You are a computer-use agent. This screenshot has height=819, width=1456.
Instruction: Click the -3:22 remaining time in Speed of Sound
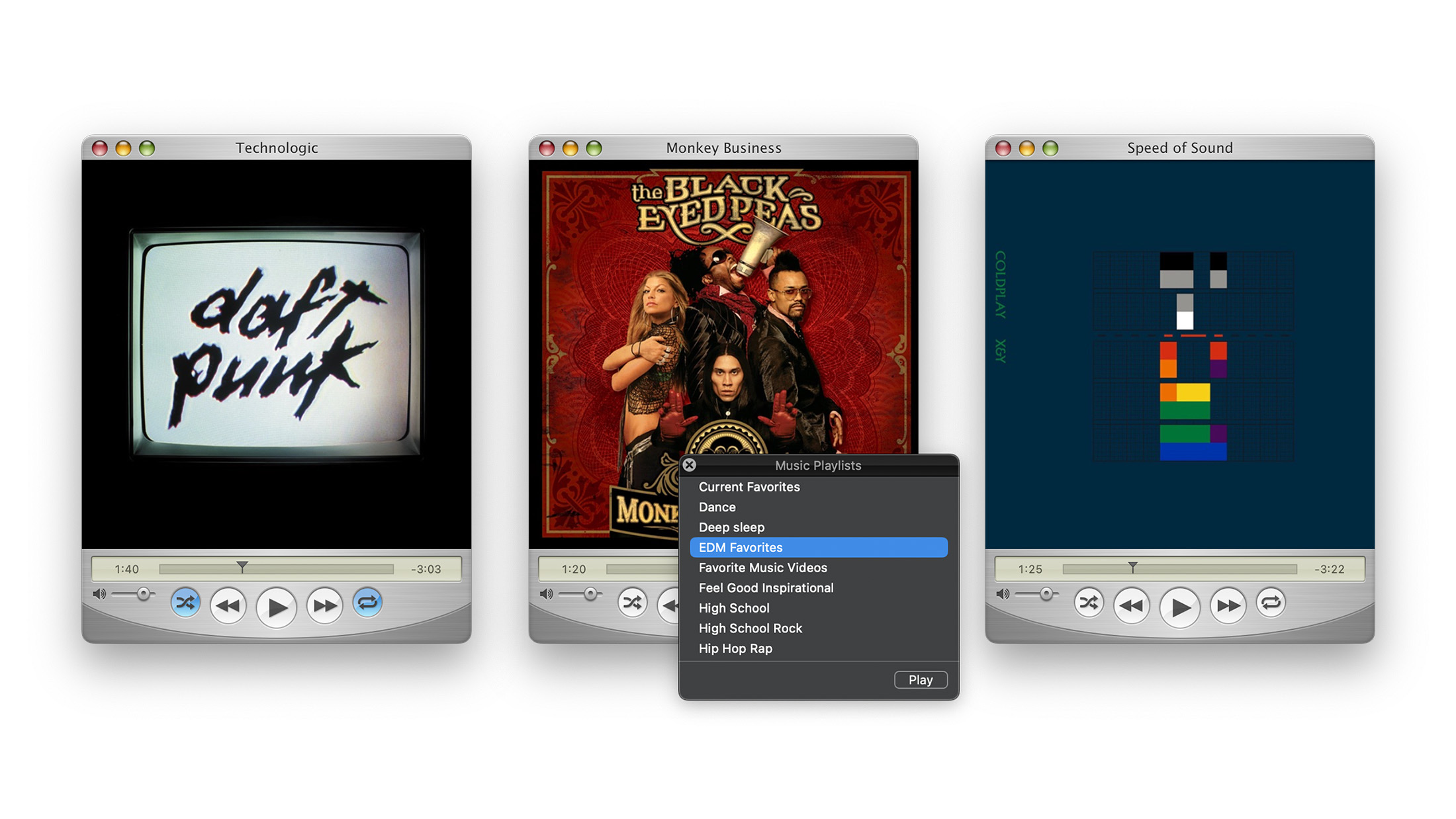pos(1329,569)
